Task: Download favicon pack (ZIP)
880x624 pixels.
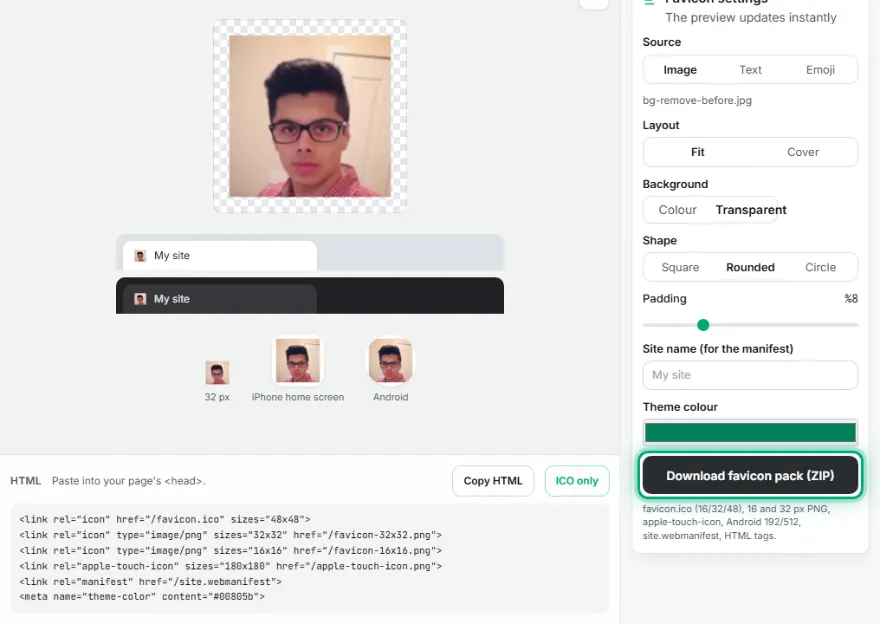Action: click(x=750, y=475)
